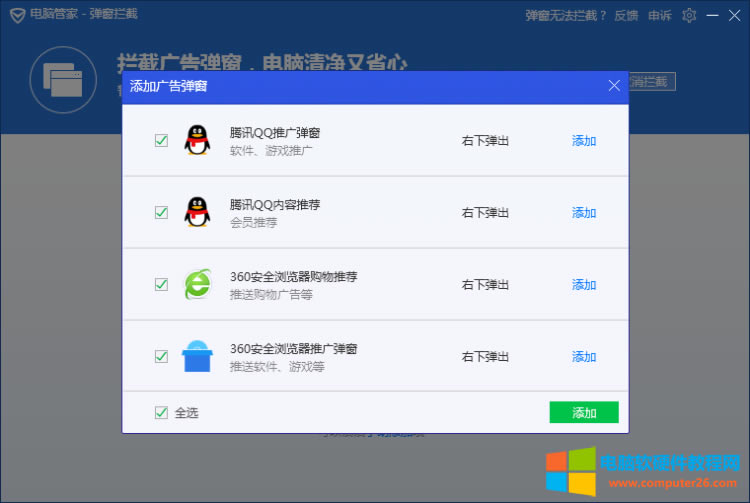Open settings via the gear icon in title bar
750x503 pixels.
[689, 15]
